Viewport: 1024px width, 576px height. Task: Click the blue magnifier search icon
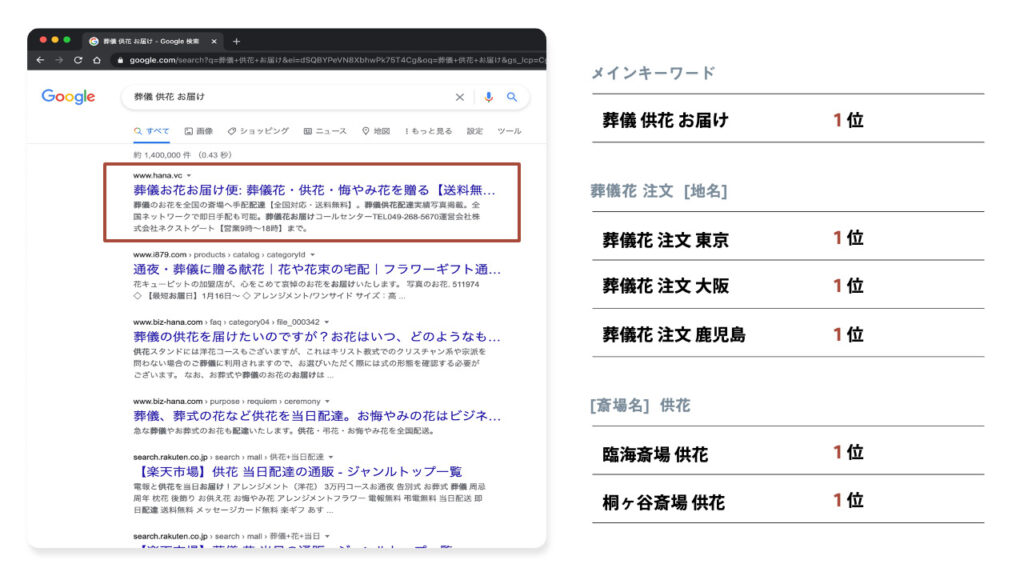click(x=512, y=97)
